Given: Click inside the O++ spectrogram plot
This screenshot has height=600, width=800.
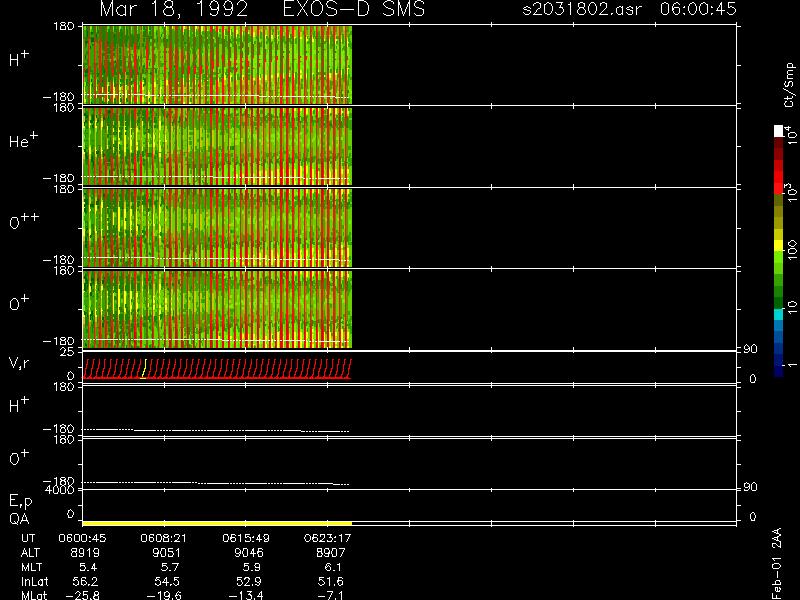Looking at the screenshot, I should 217,228.
